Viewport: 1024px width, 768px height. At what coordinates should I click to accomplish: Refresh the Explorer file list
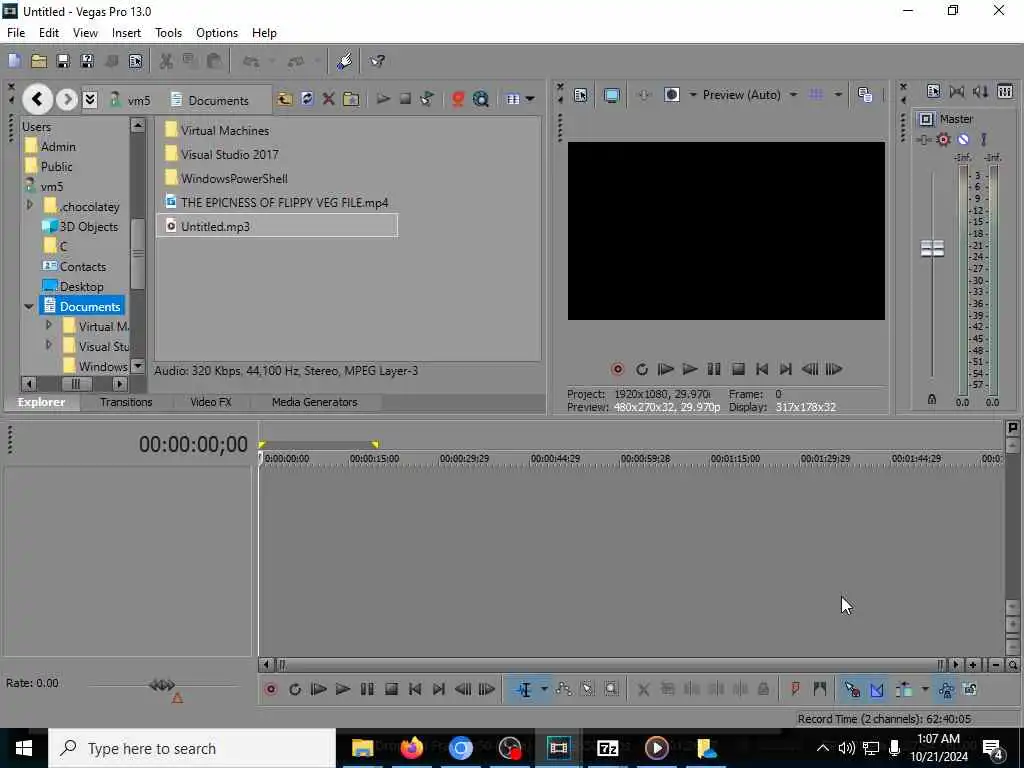pos(307,99)
